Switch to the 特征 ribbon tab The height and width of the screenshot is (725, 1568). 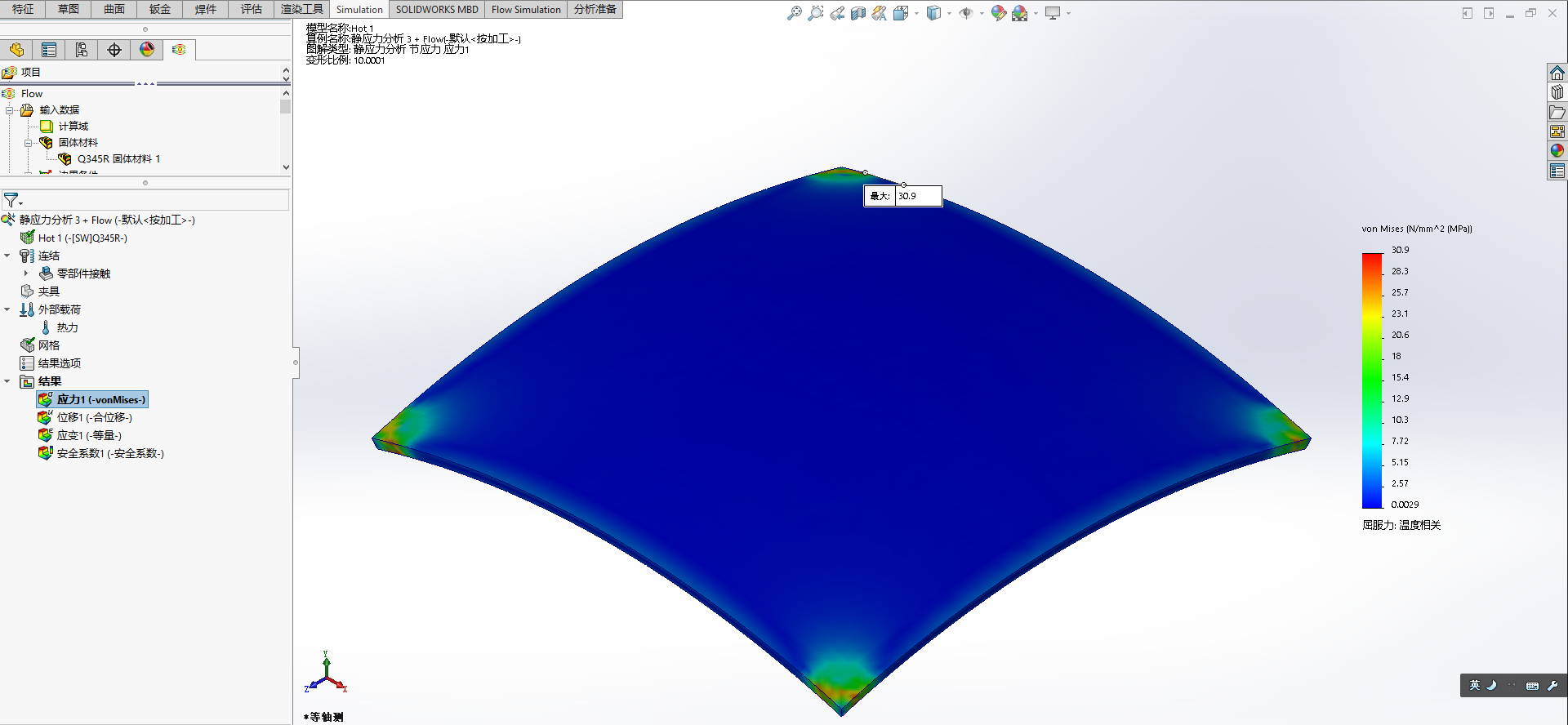(x=23, y=9)
